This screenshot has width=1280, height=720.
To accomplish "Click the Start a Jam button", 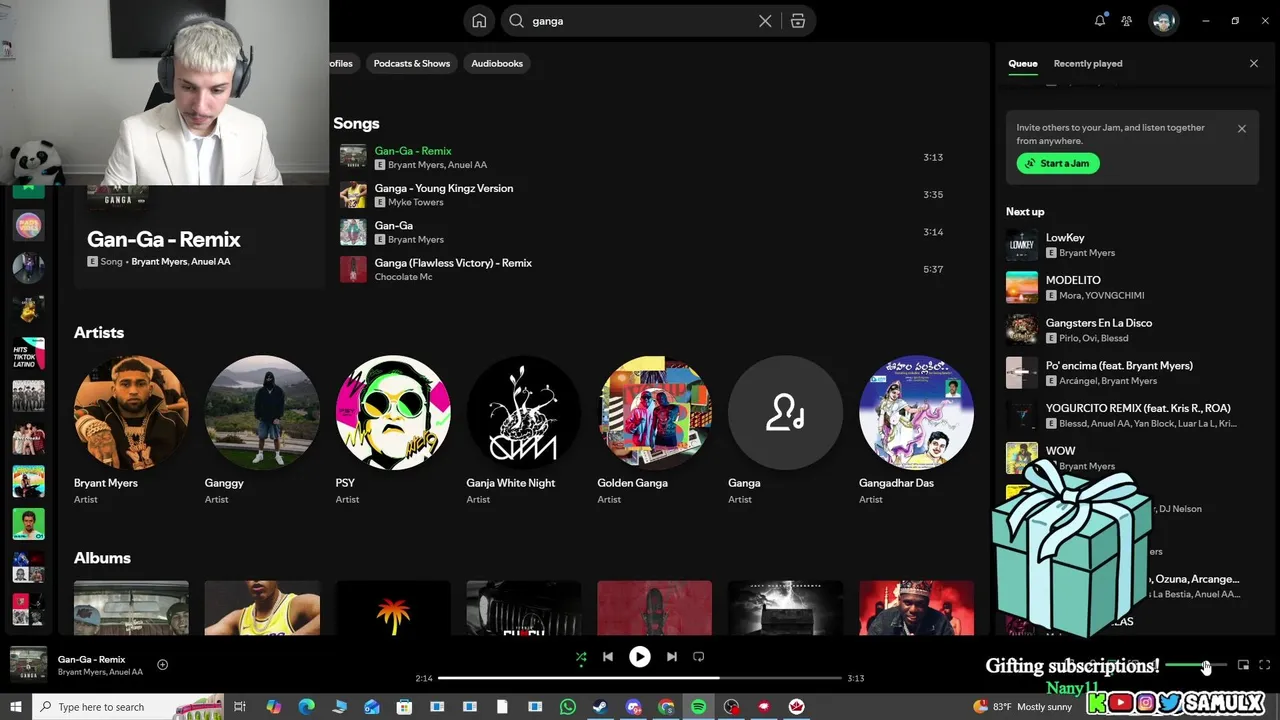I will tap(1058, 163).
